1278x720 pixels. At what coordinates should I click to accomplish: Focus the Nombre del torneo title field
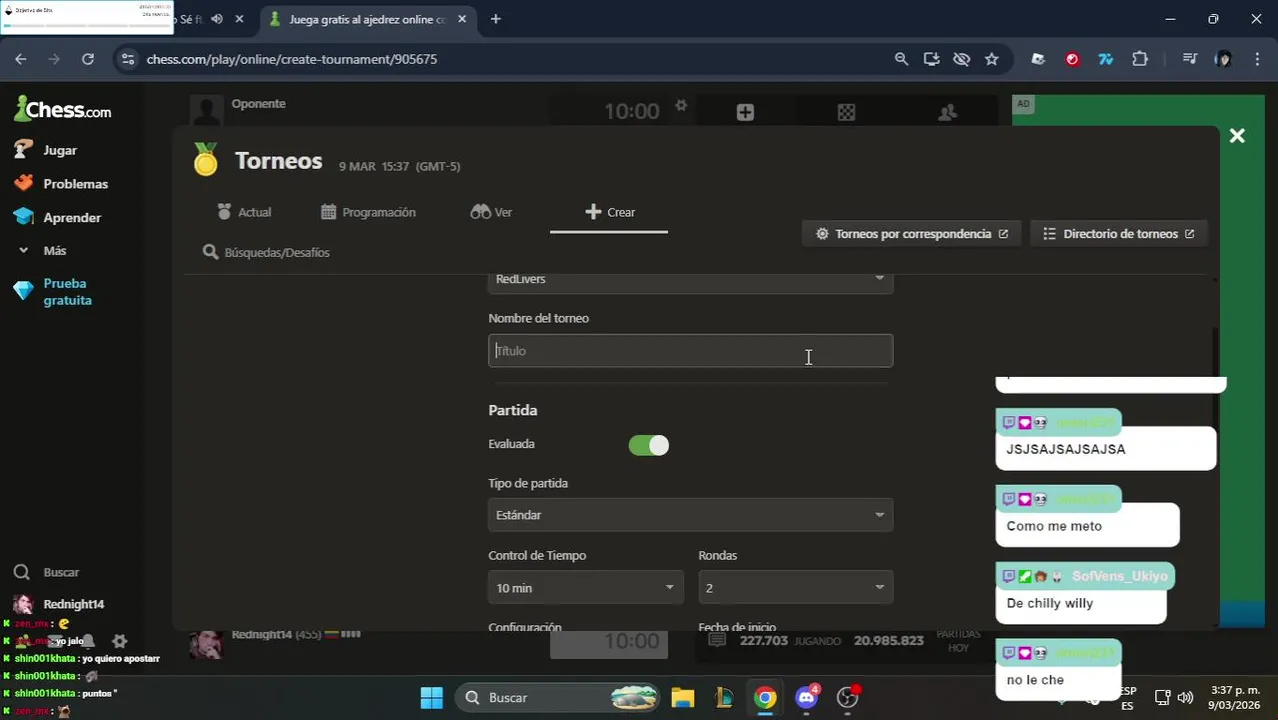click(x=690, y=351)
